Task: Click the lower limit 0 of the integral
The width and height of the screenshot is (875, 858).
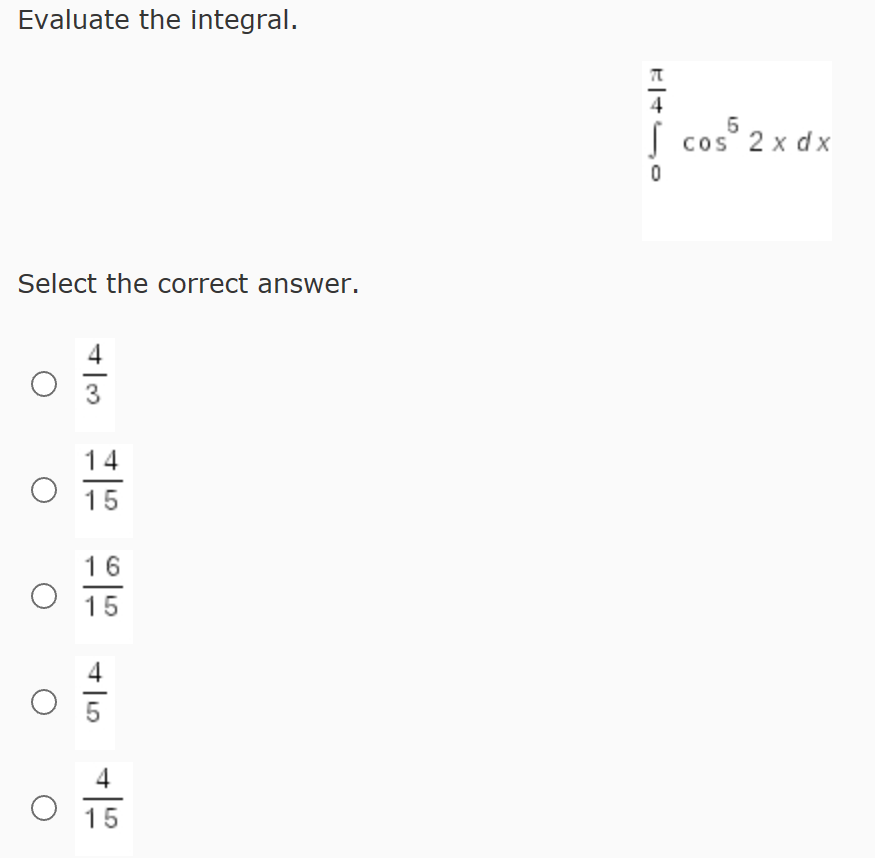Action: pyautogui.click(x=656, y=172)
